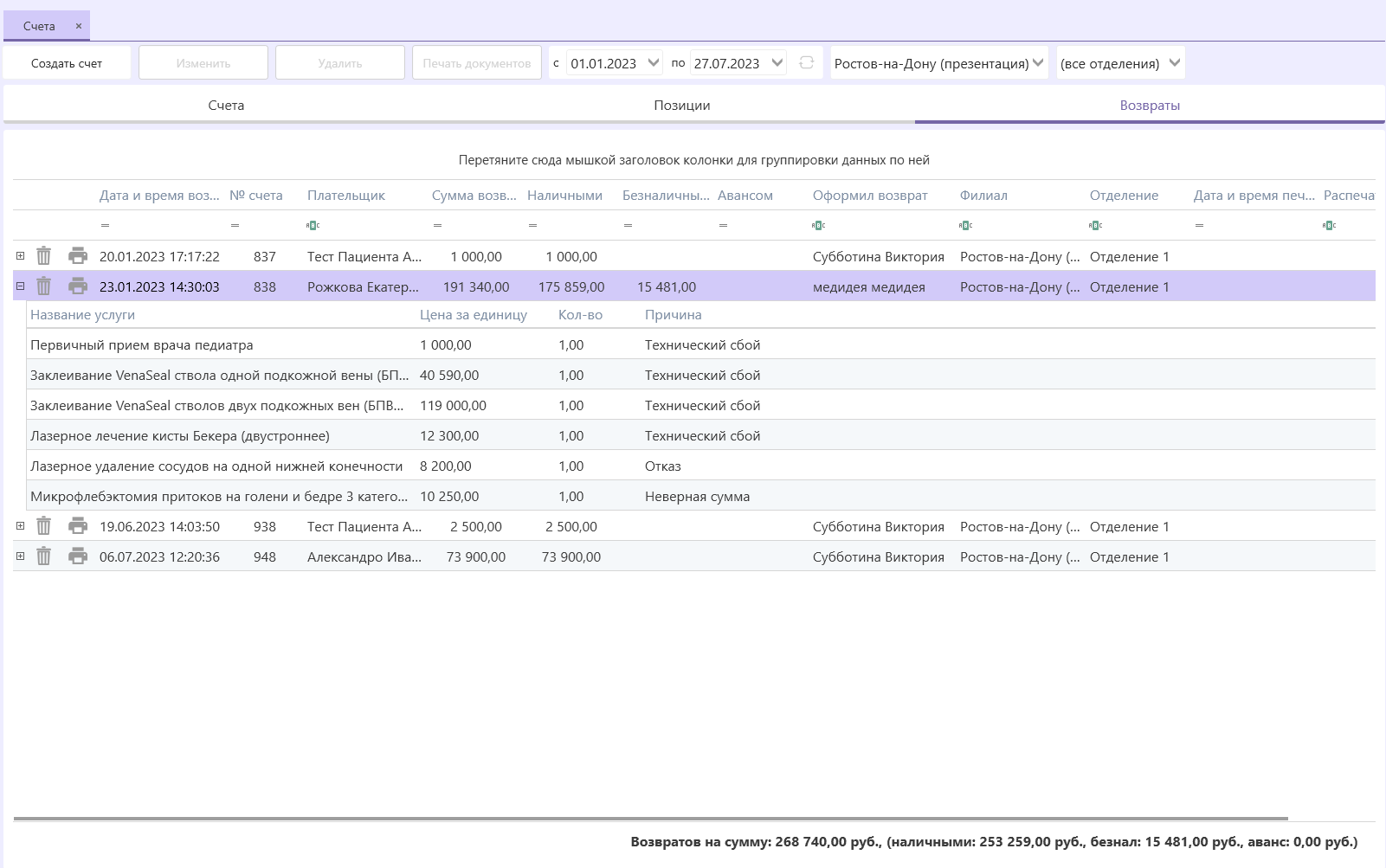Viewport: 1386px width, 868px height.
Task: Print the refund dated 20.01.2023
Action: tap(78, 256)
